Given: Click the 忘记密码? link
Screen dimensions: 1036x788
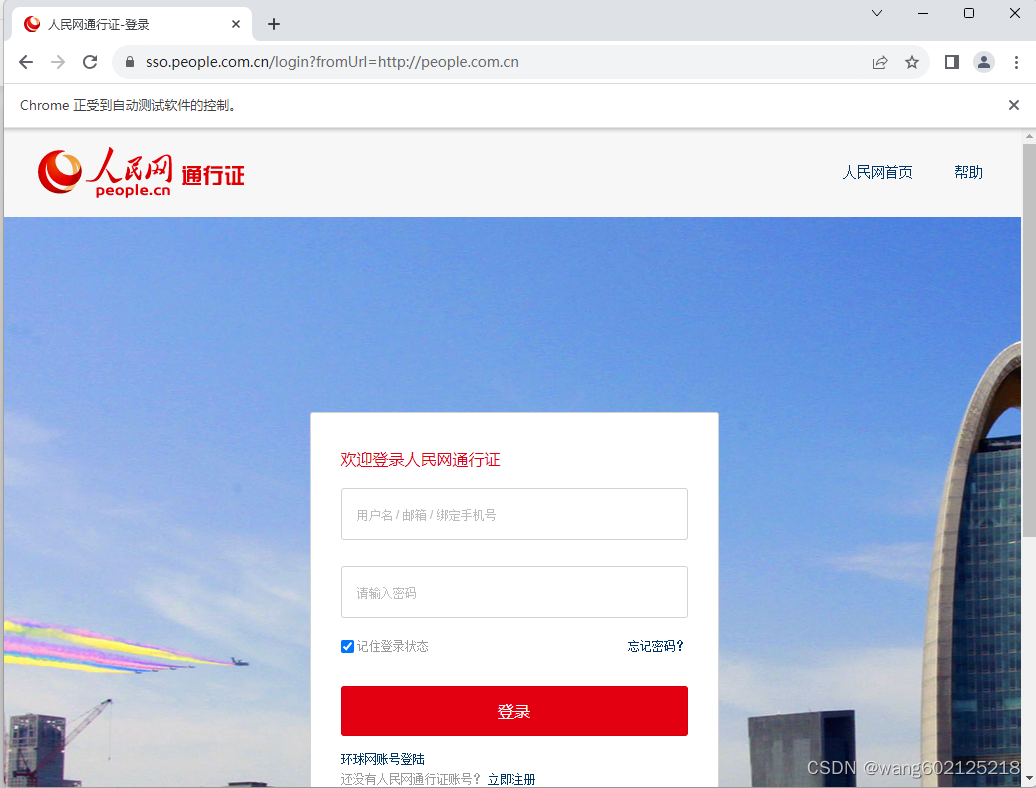Looking at the screenshot, I should pos(655,646).
